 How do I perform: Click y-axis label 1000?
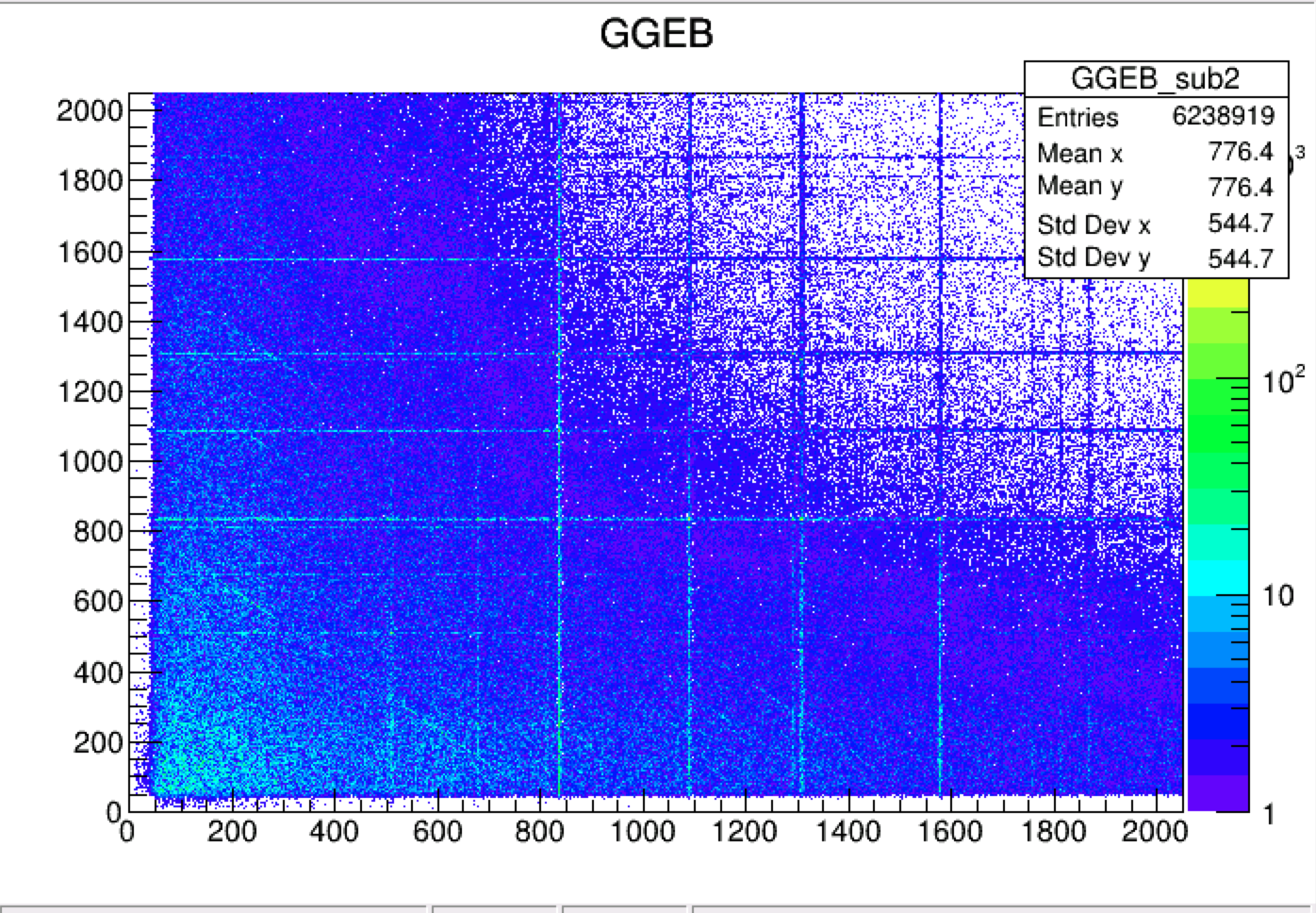(x=90, y=462)
